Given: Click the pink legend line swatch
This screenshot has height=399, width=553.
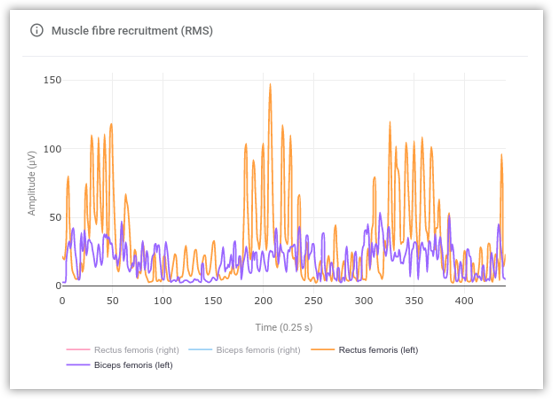Looking at the screenshot, I should 78,350.
